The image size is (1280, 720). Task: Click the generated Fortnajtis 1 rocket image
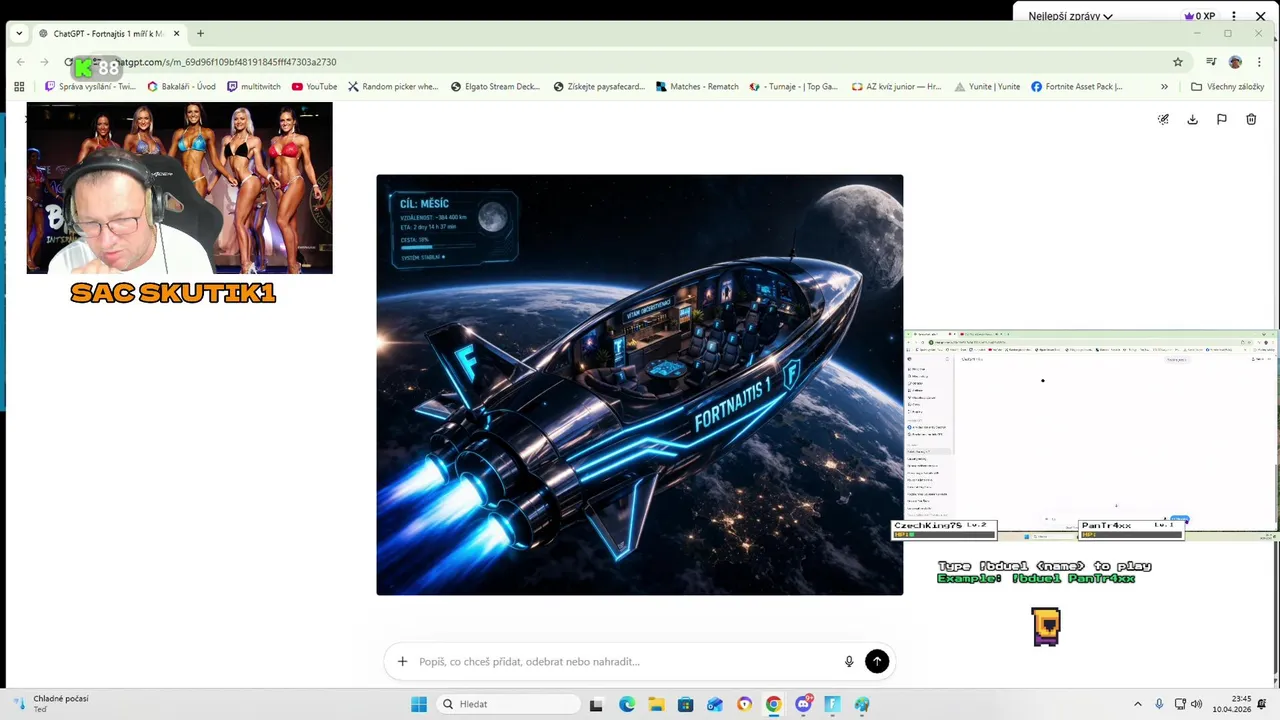[x=639, y=385]
